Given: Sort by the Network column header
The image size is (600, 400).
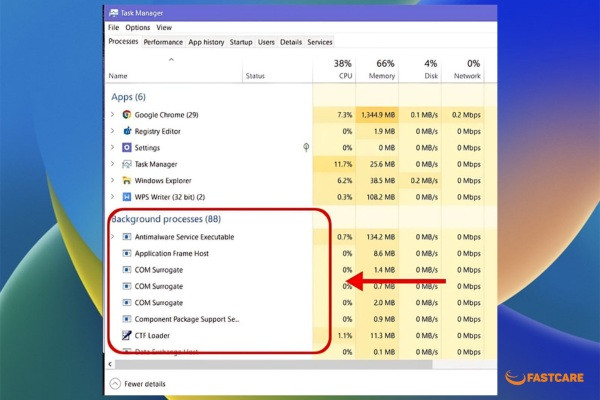Looking at the screenshot, I should (463, 69).
